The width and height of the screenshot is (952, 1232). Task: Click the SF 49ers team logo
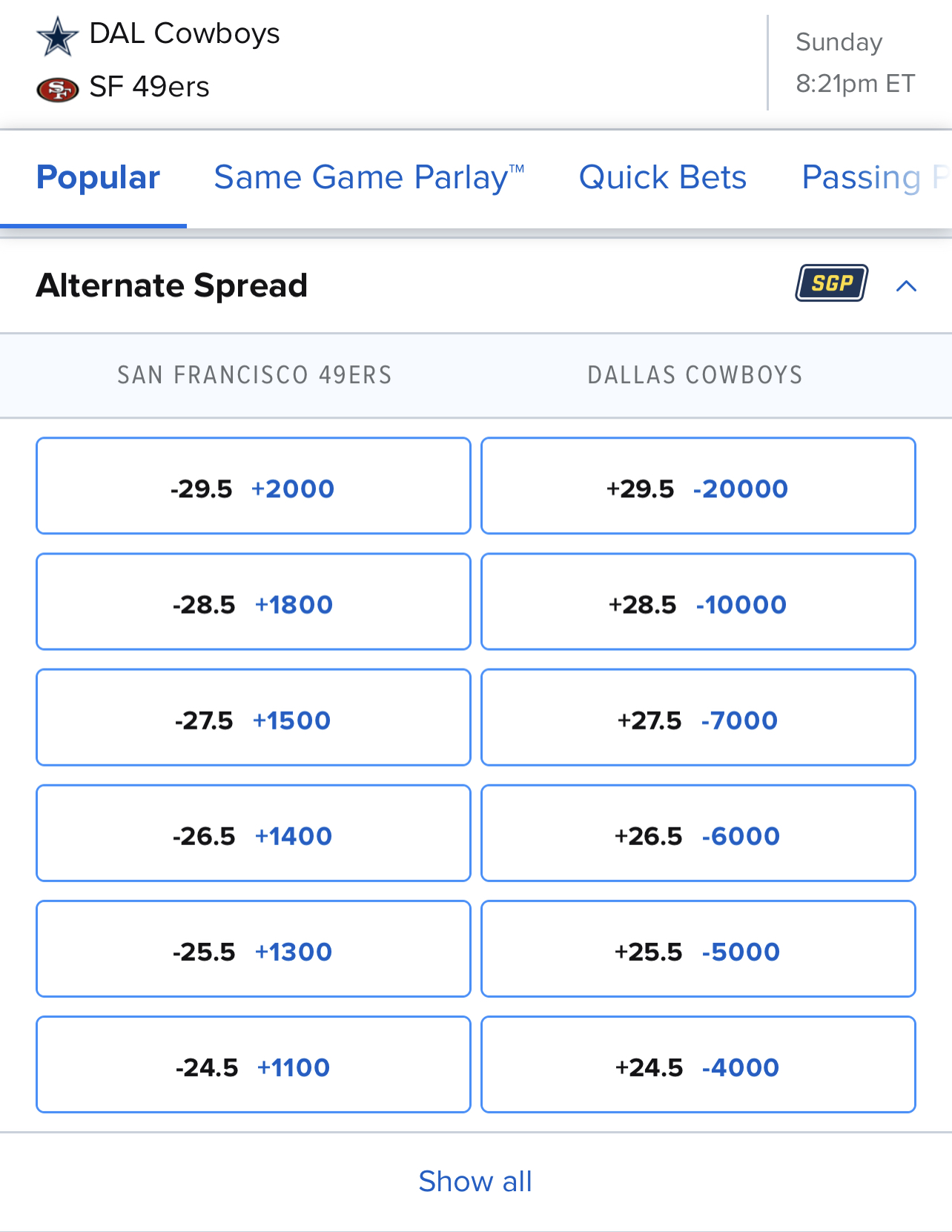58,89
